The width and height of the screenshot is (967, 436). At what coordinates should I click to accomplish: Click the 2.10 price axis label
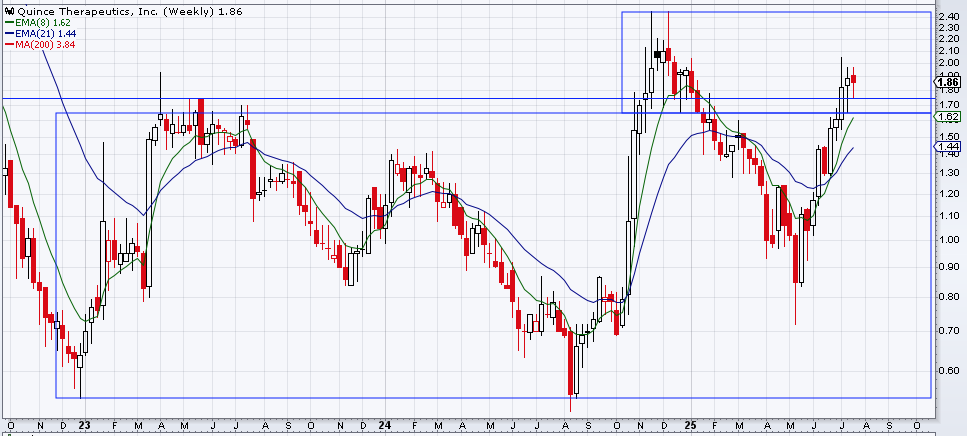click(x=950, y=50)
